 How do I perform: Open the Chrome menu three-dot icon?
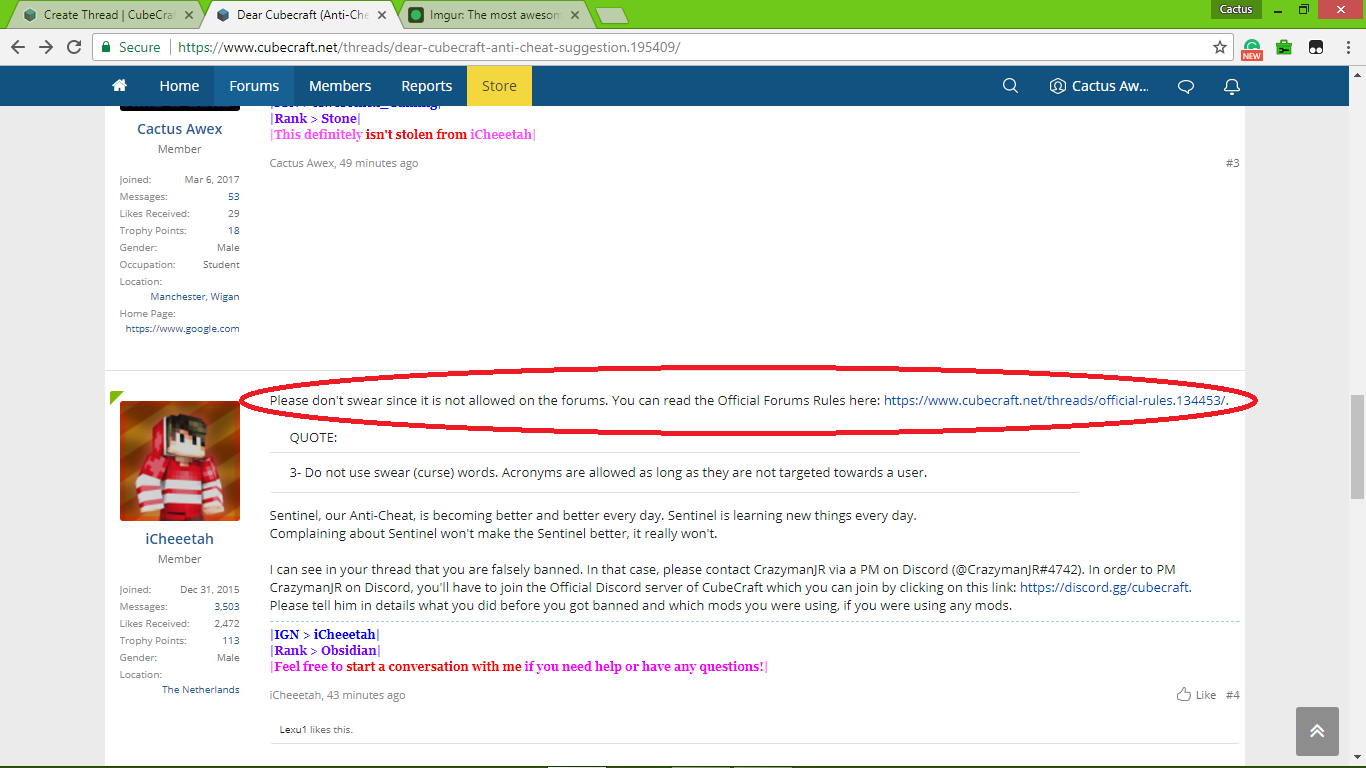pos(1347,47)
